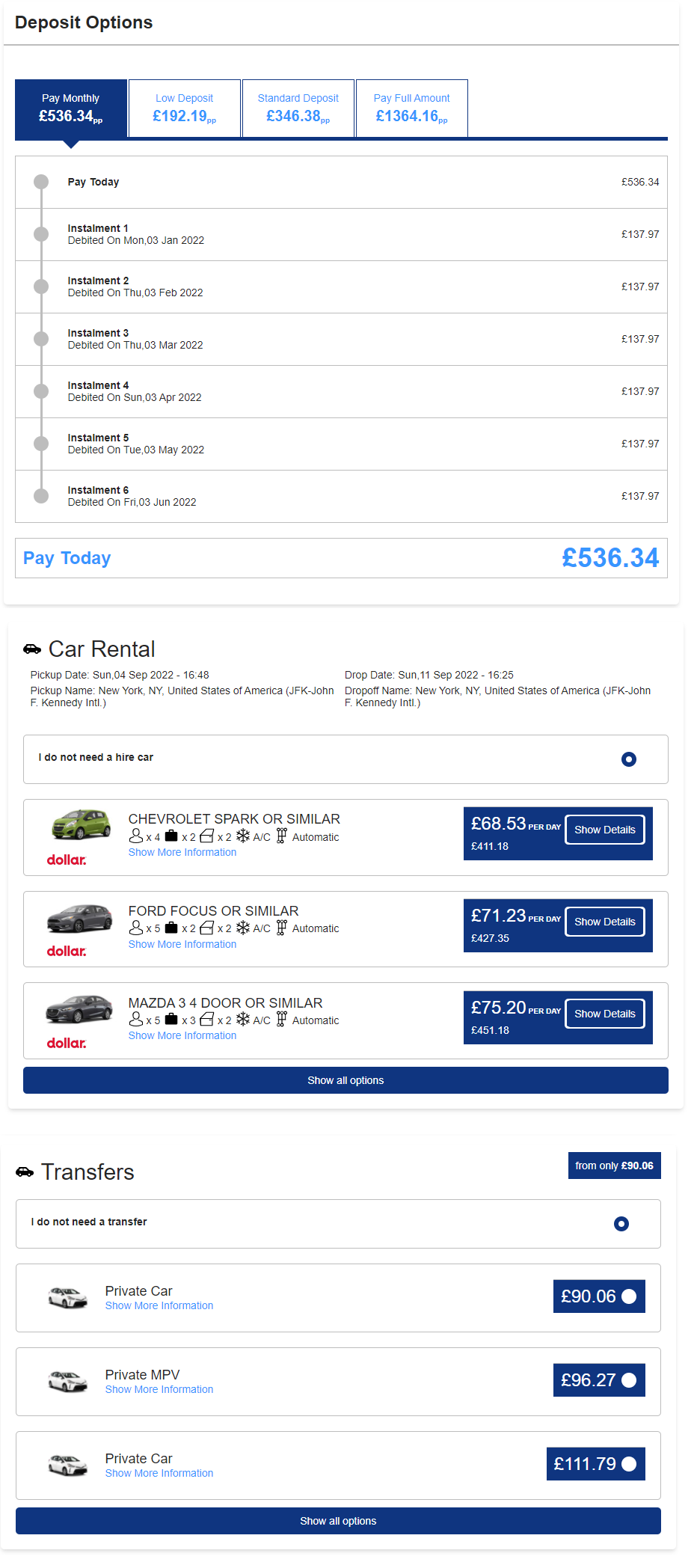Switch to the Low Deposit tab

click(x=185, y=108)
